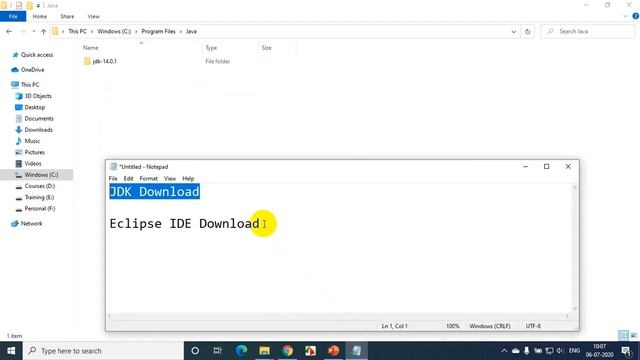The image size is (640, 360).
Task: Open the volume control in system tray
Action: (560, 351)
